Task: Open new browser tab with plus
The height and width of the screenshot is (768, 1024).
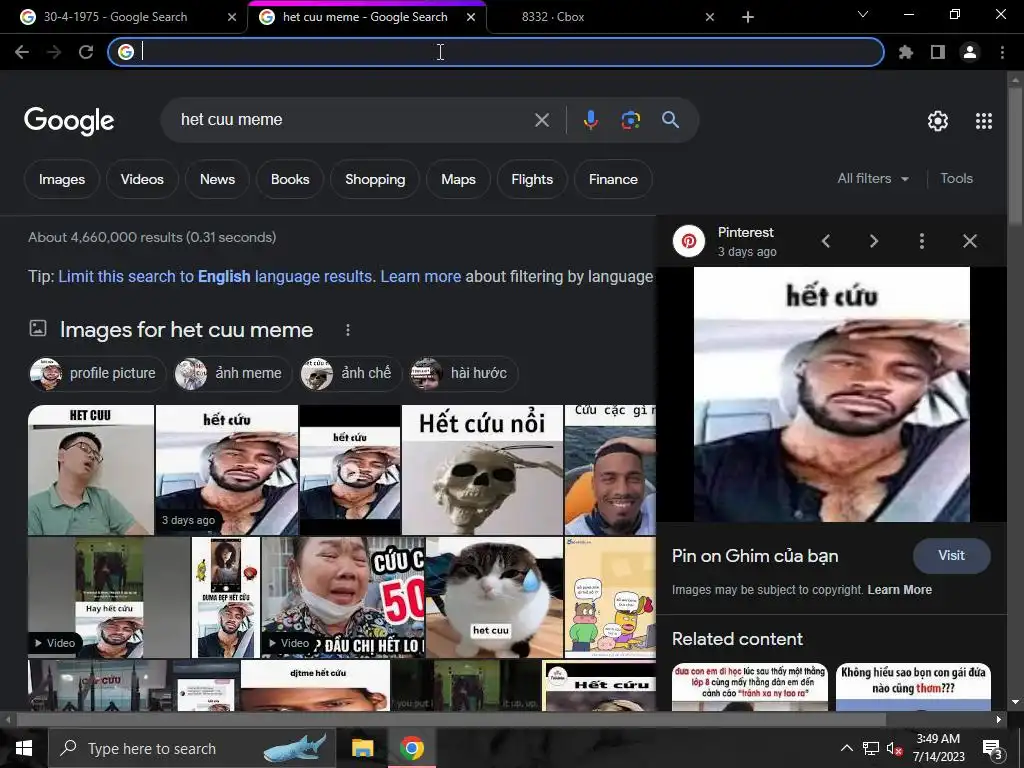Action: (x=748, y=17)
